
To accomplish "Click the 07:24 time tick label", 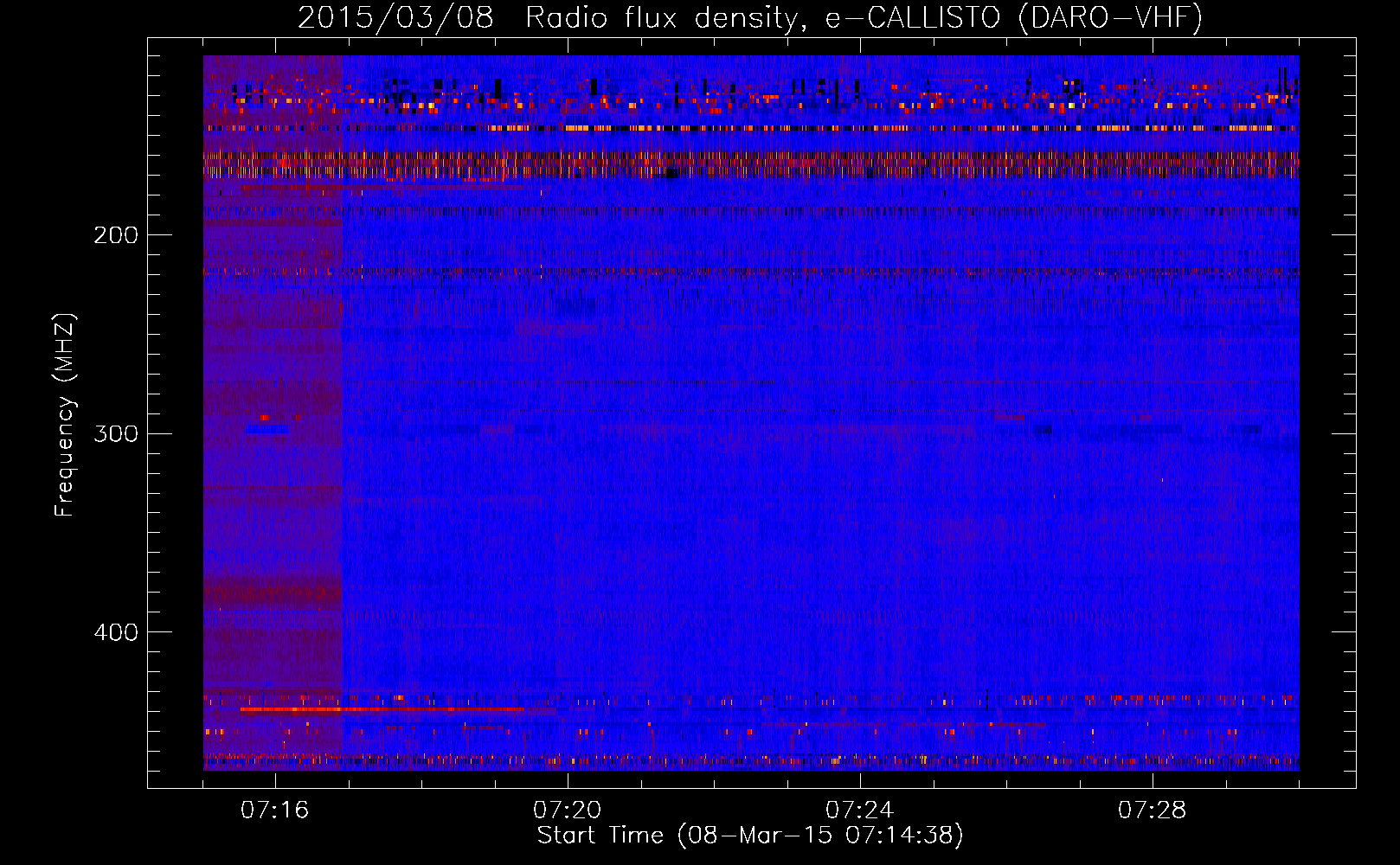I will (860, 811).
